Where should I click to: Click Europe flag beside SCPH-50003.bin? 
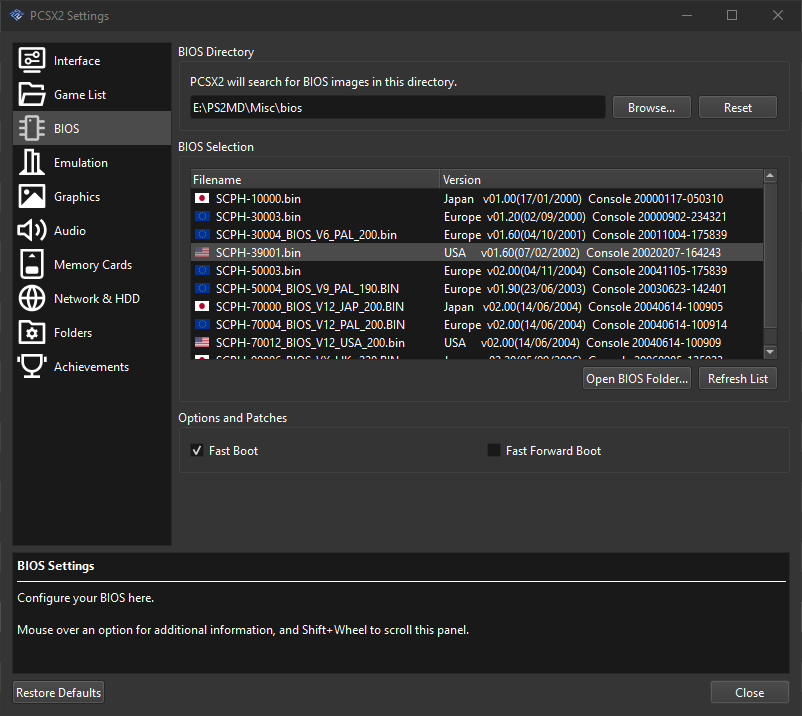click(202, 270)
